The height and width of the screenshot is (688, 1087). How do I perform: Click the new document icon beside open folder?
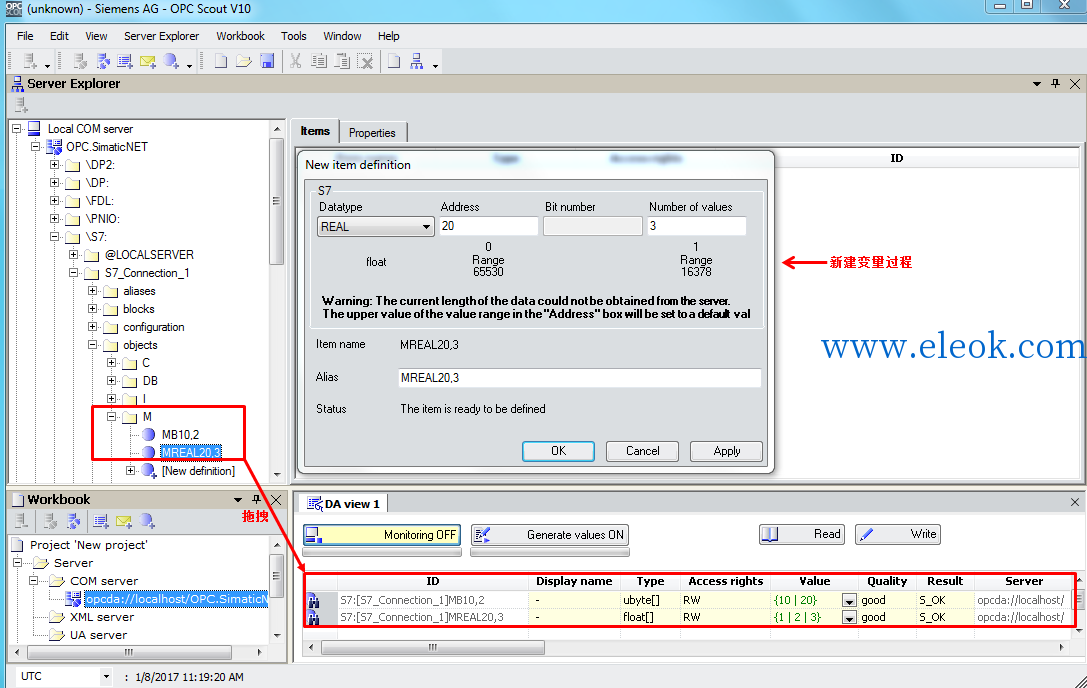pos(220,61)
